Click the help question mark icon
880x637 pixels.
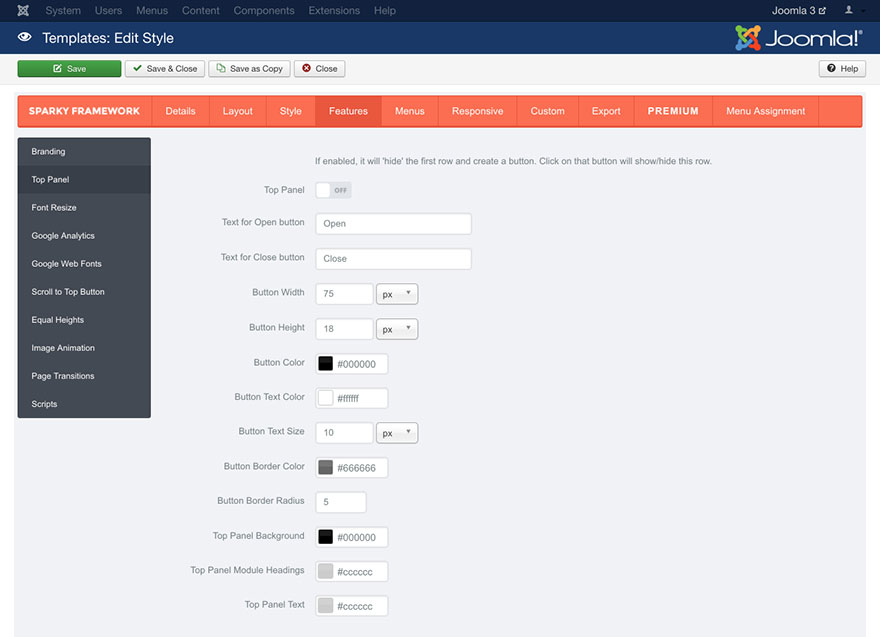pos(831,68)
